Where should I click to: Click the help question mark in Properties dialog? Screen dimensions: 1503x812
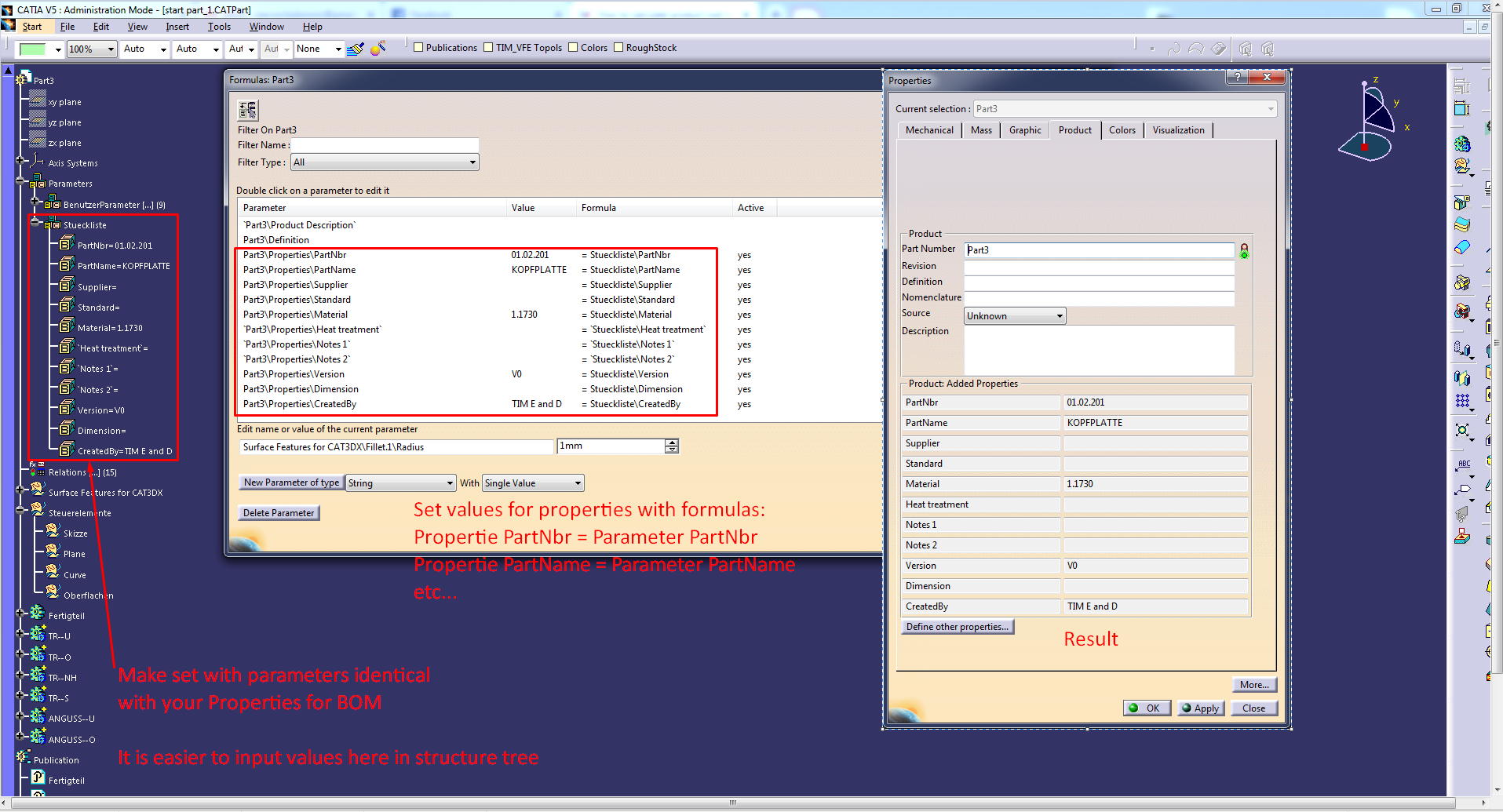click(x=1237, y=77)
